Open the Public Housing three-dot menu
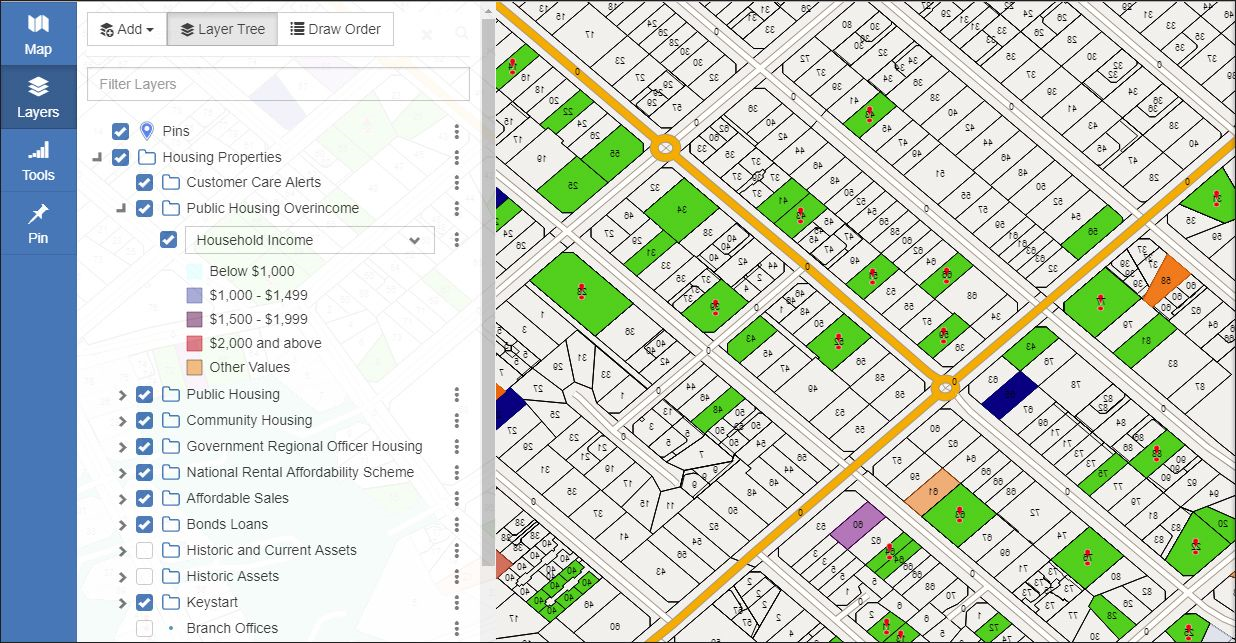Image resolution: width=1236 pixels, height=643 pixels. (457, 394)
